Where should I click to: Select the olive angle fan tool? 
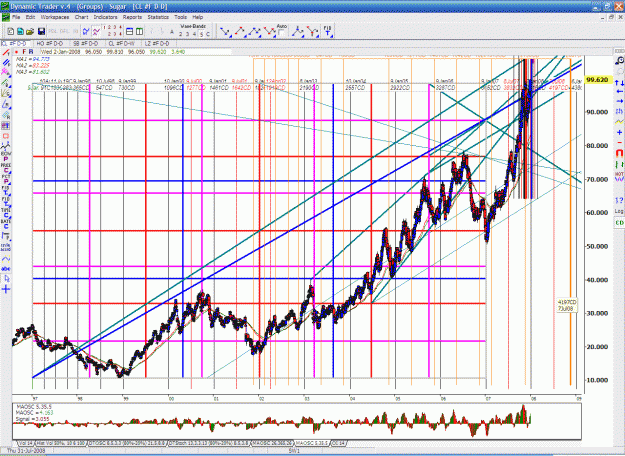(6, 93)
